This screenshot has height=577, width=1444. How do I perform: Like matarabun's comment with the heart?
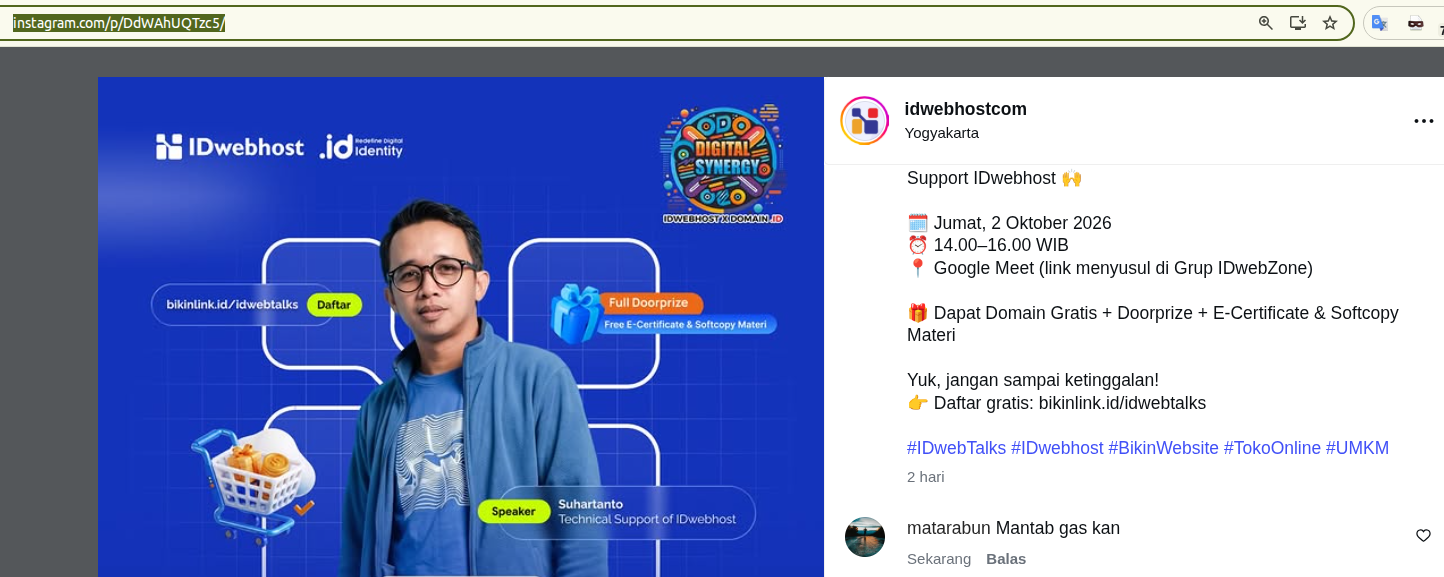(x=1423, y=536)
